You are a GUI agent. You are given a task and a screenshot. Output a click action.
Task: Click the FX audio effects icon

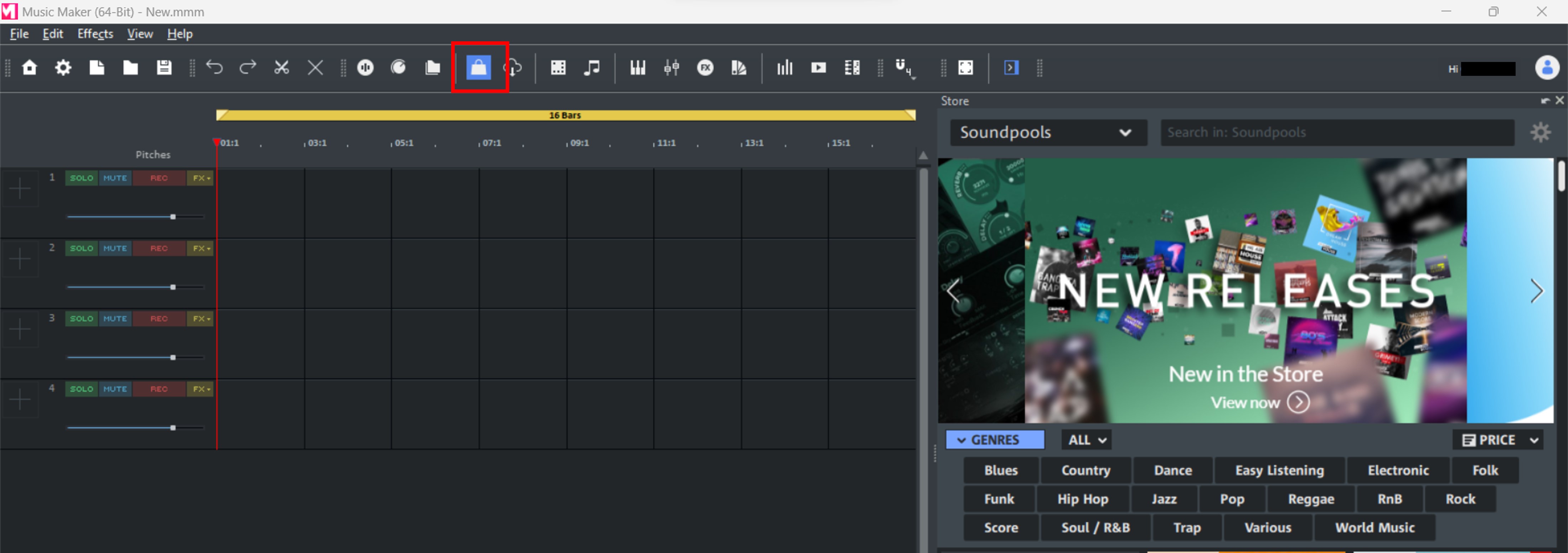pos(705,68)
